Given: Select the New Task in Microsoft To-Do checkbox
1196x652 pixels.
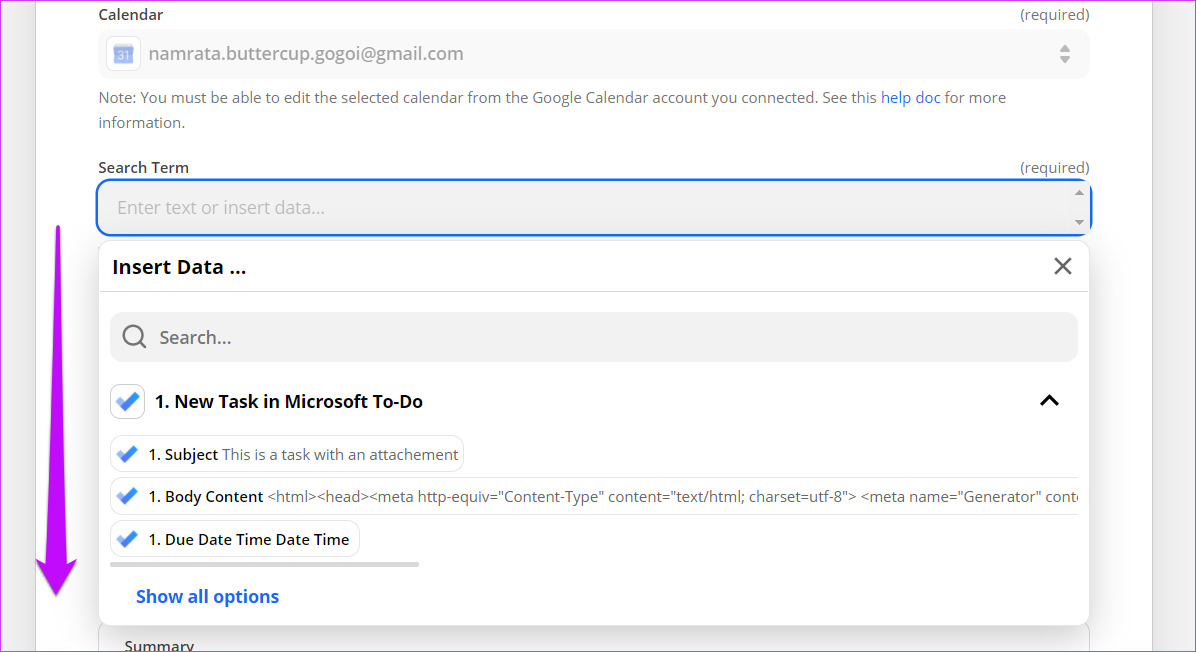Looking at the screenshot, I should click(127, 401).
